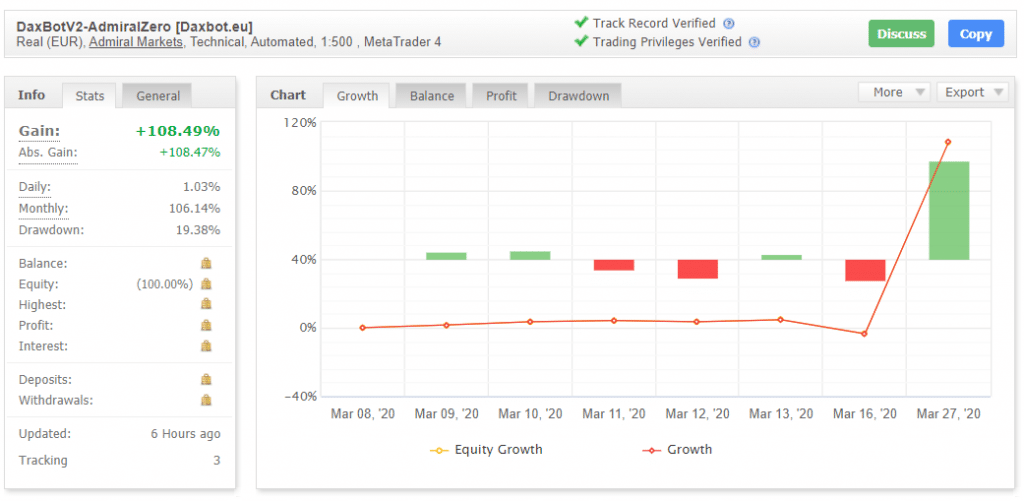
Task: Click the 1.03% daily value
Action: pos(201,187)
